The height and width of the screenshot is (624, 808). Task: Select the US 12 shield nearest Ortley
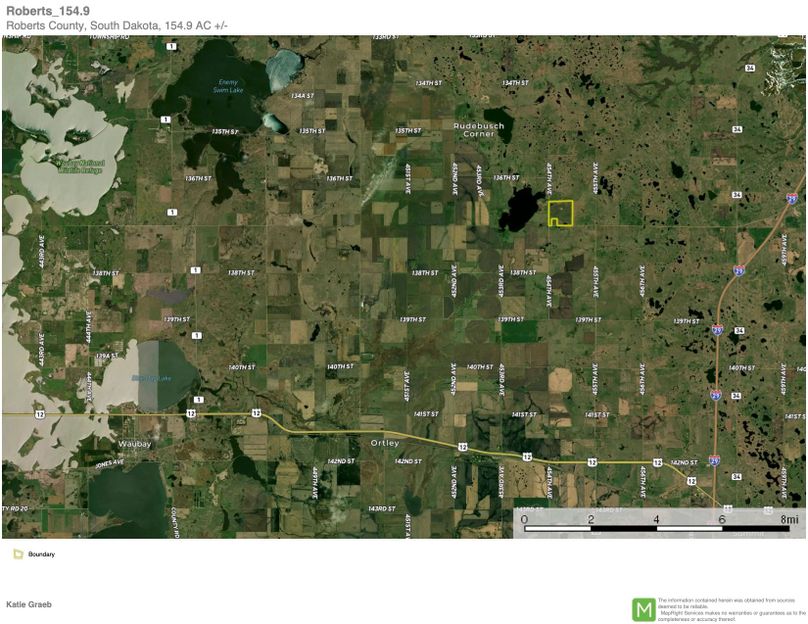coord(462,447)
